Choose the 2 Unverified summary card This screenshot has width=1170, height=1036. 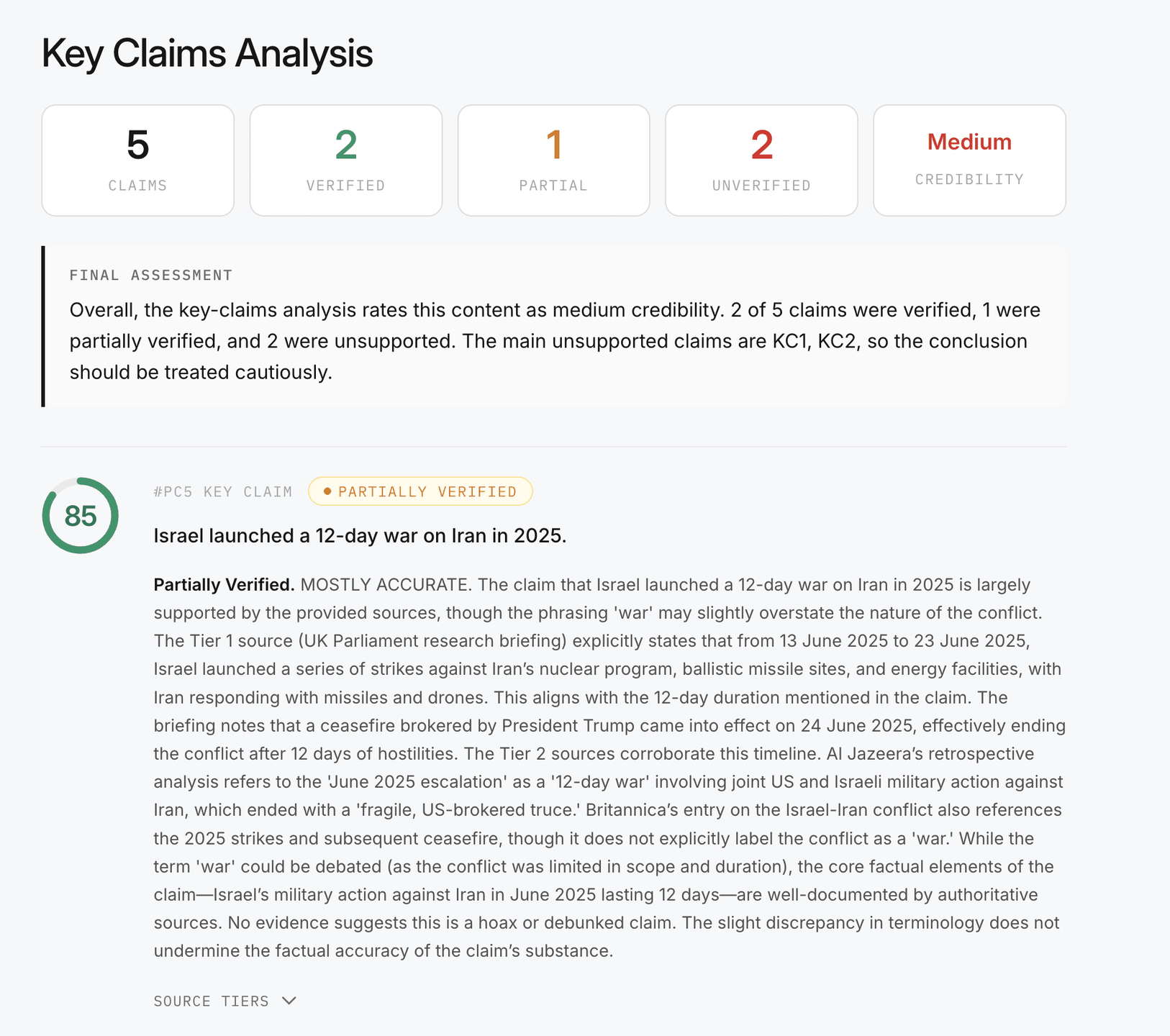coord(761,160)
